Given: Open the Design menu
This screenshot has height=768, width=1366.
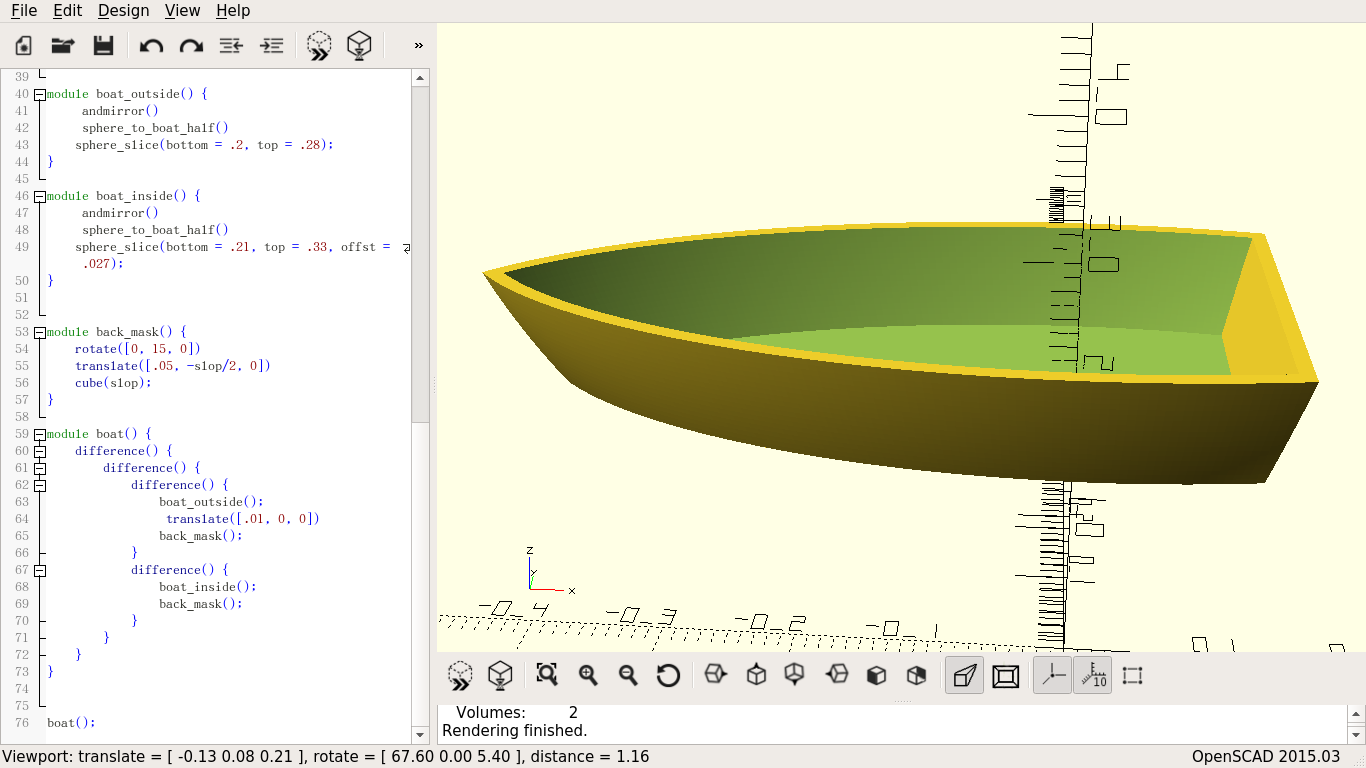Looking at the screenshot, I should (x=123, y=10).
